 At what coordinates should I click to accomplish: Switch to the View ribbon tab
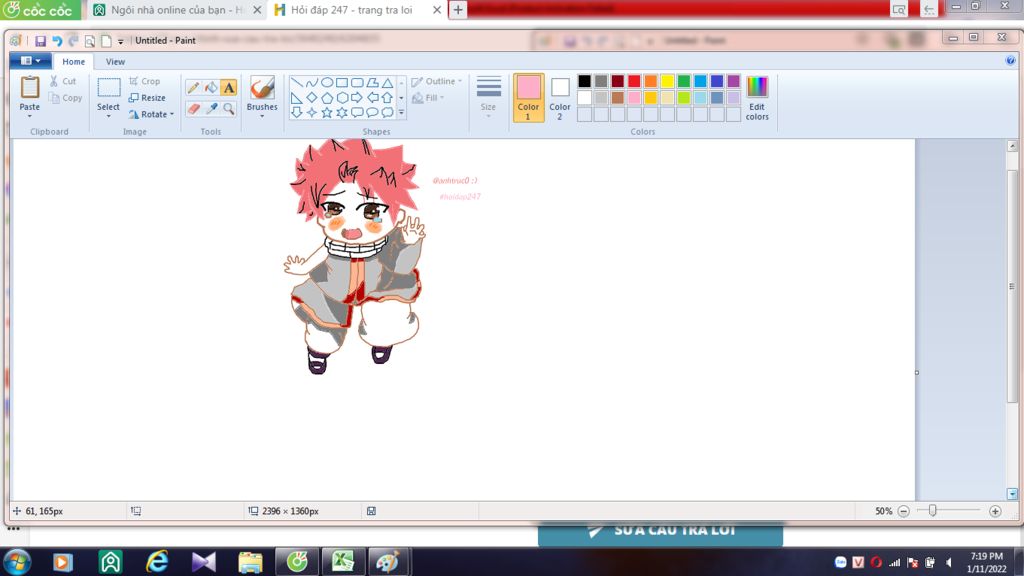(x=115, y=61)
